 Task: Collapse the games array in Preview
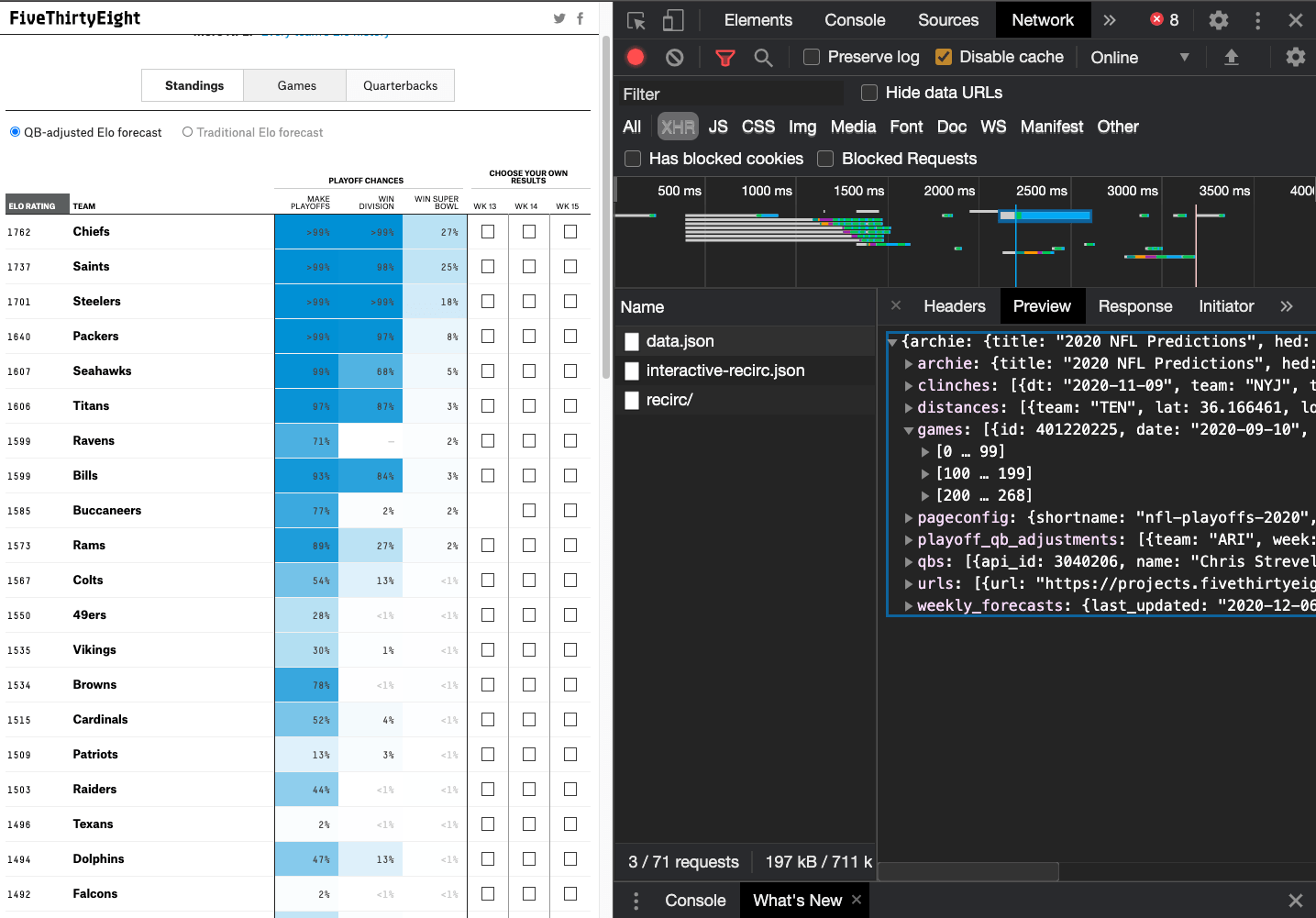[908, 429]
